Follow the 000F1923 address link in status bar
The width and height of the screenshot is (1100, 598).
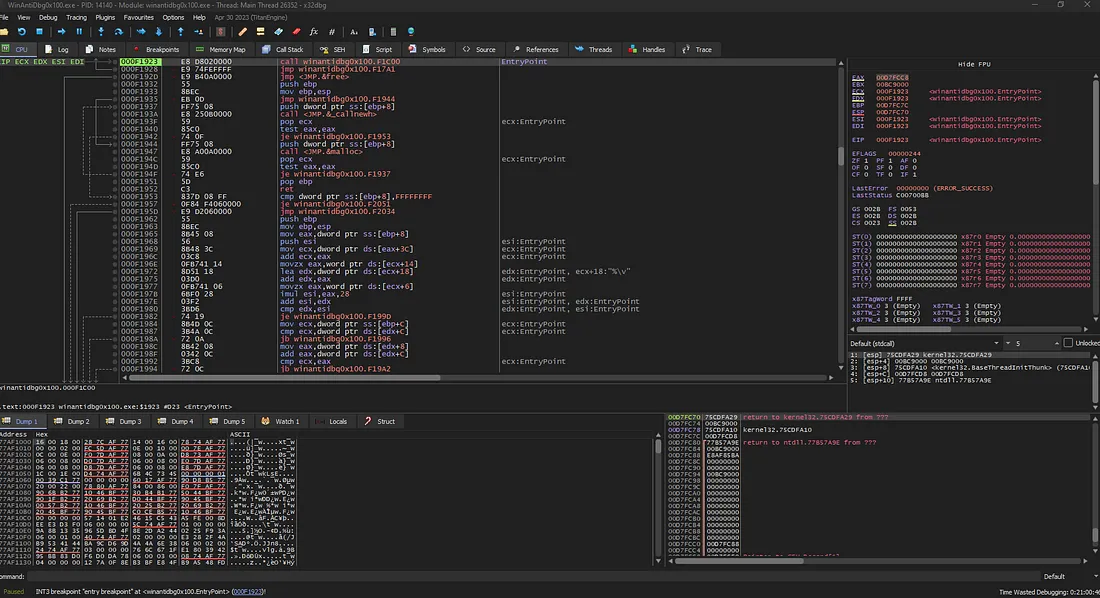(247, 591)
